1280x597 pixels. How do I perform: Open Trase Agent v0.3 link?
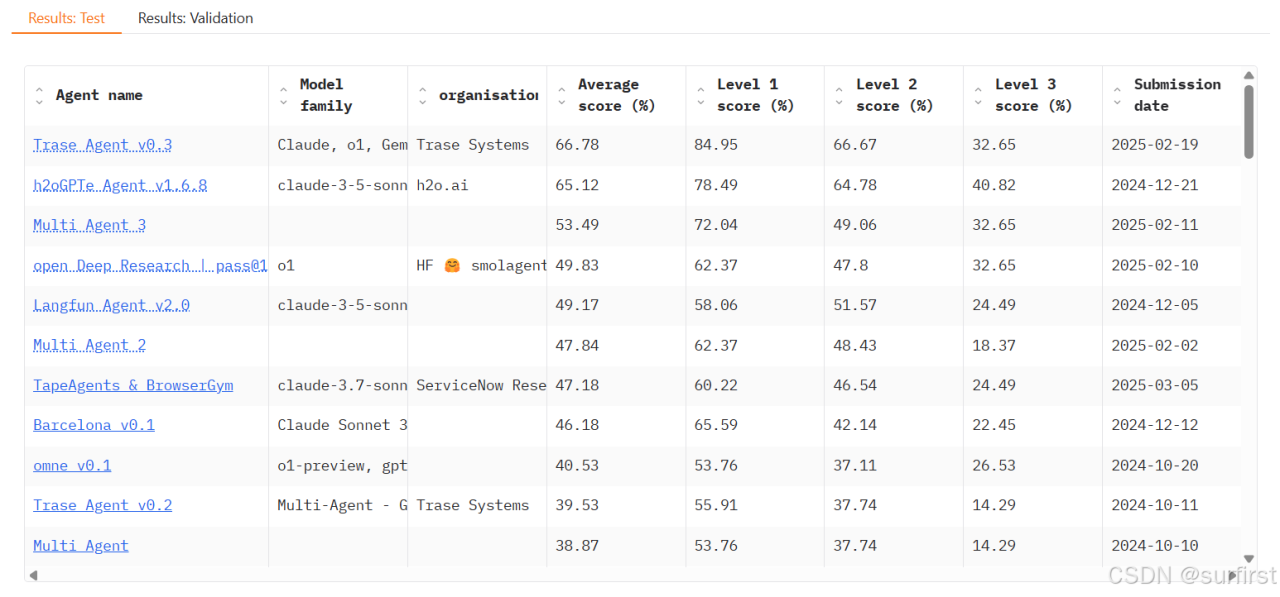tap(102, 145)
